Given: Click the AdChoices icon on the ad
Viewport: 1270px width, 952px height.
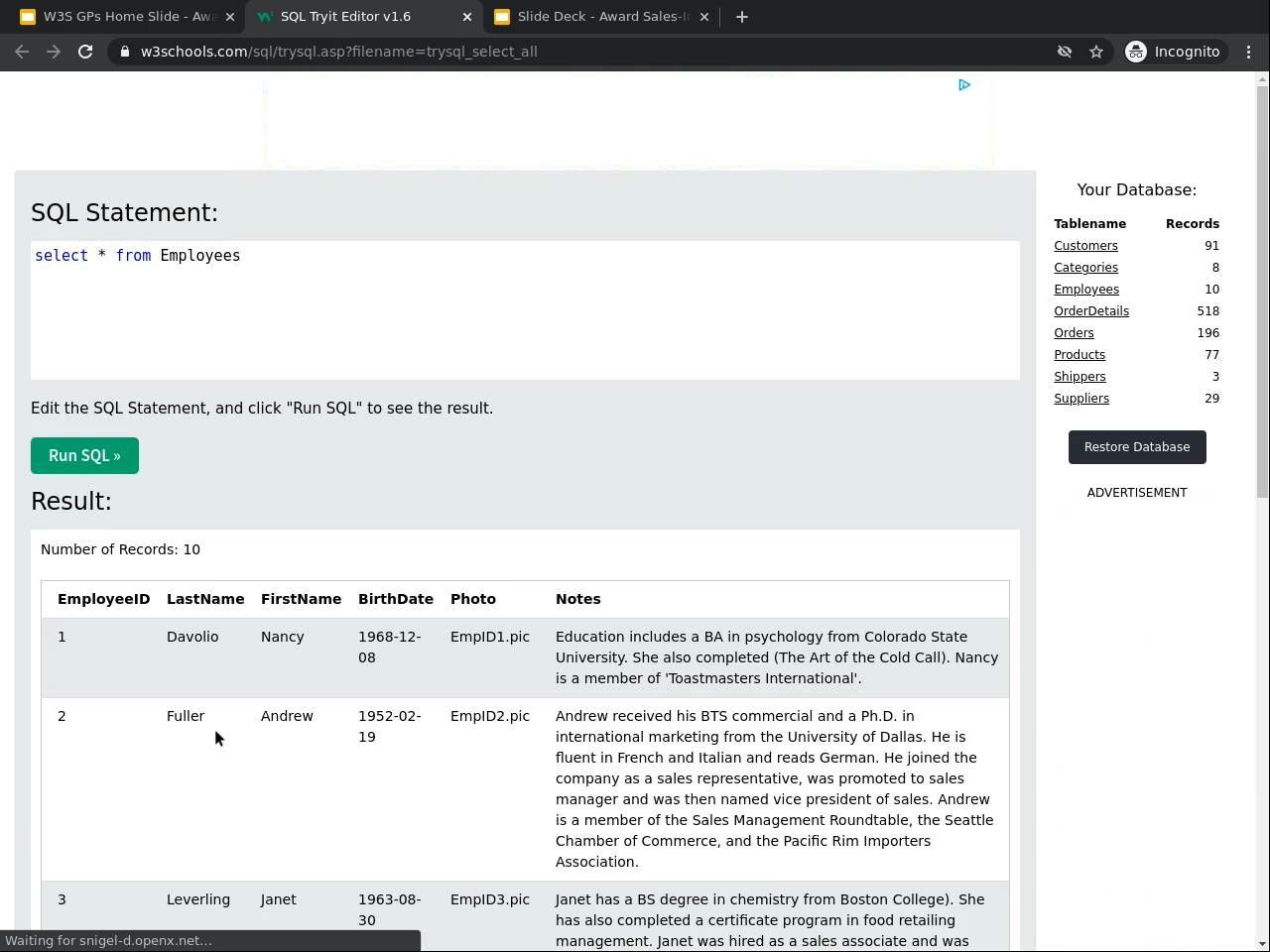Looking at the screenshot, I should pyautogui.click(x=964, y=85).
